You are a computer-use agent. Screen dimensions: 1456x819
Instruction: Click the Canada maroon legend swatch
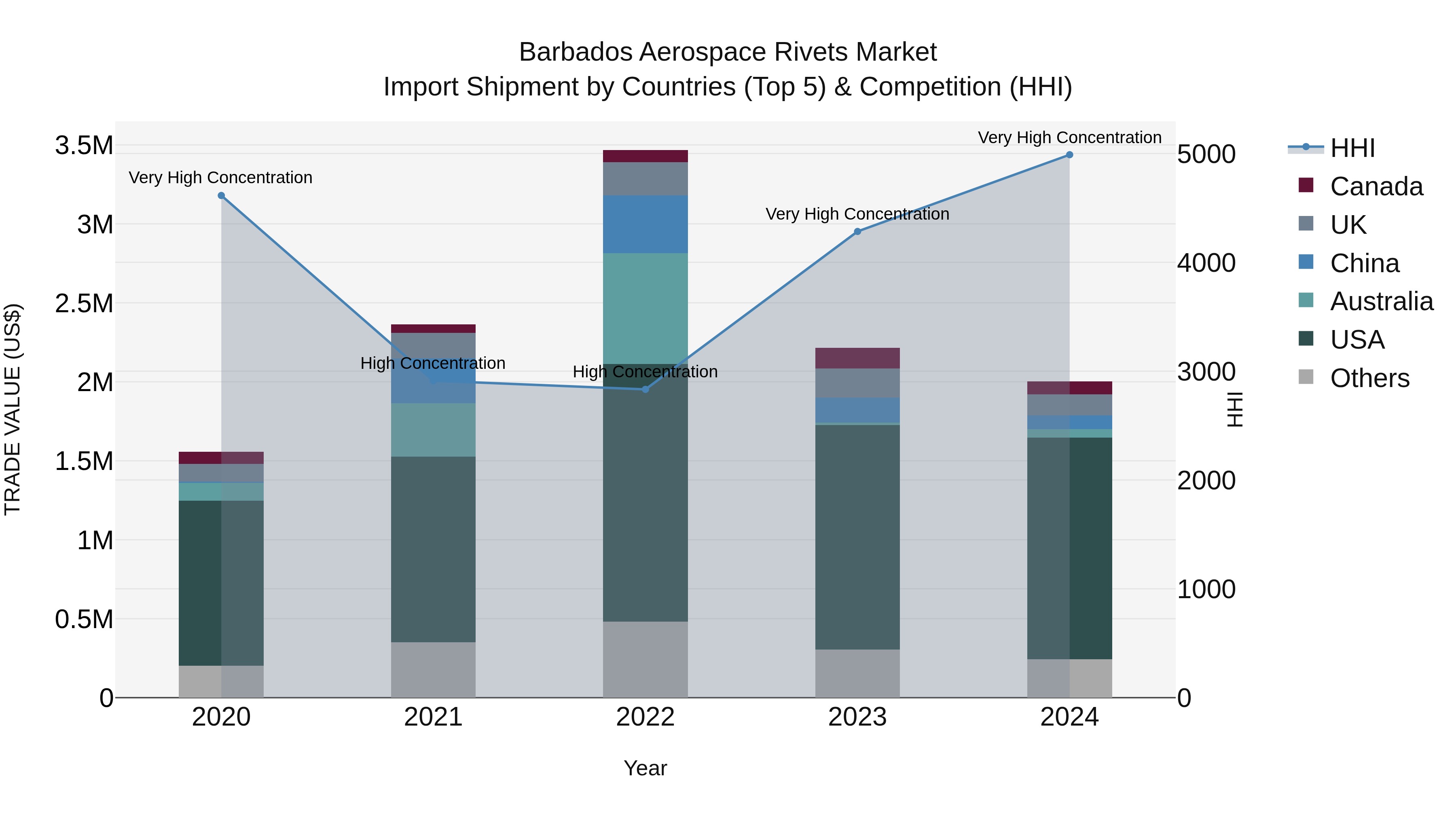point(1306,185)
